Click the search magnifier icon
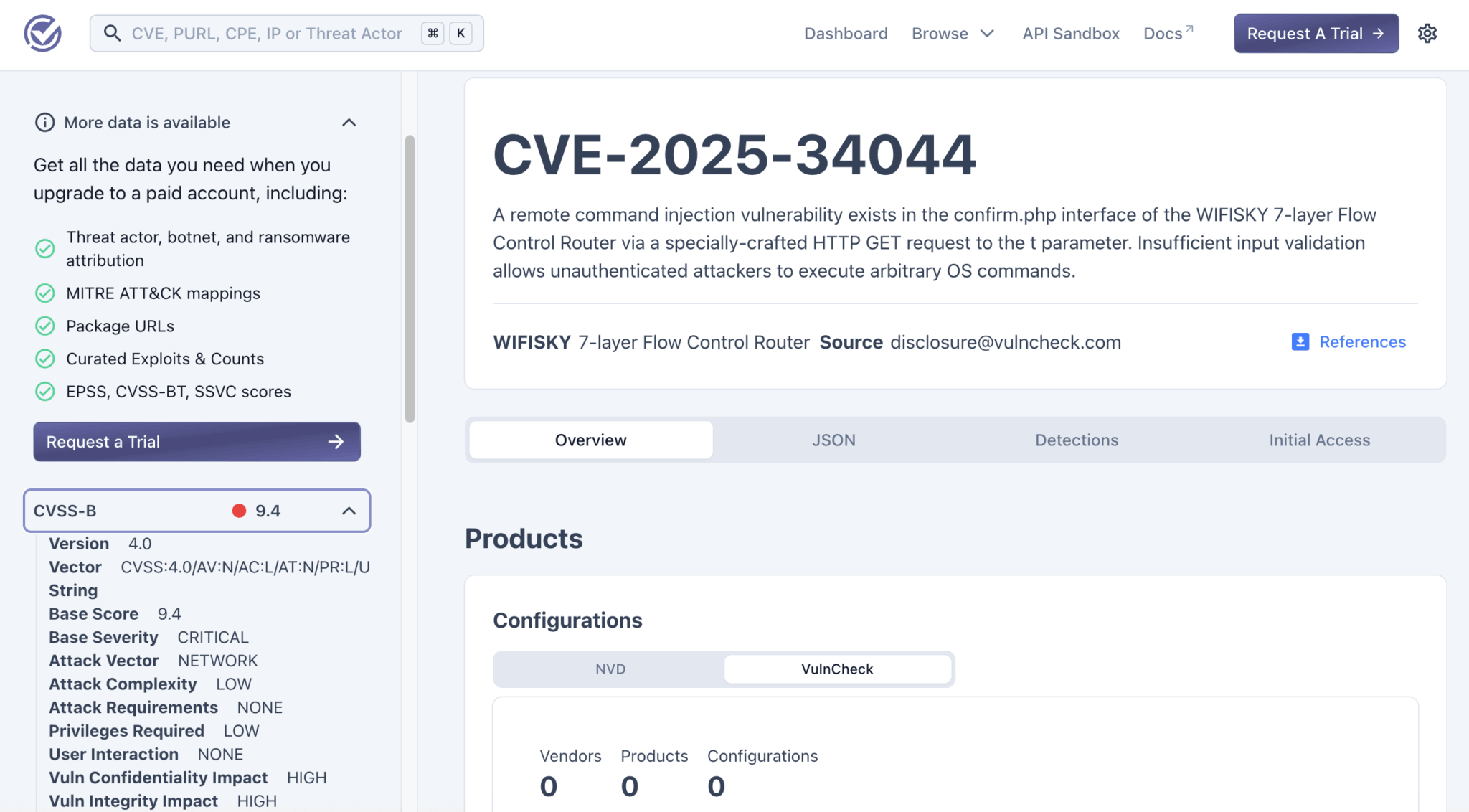Viewport: 1469px width, 812px height. [x=112, y=34]
